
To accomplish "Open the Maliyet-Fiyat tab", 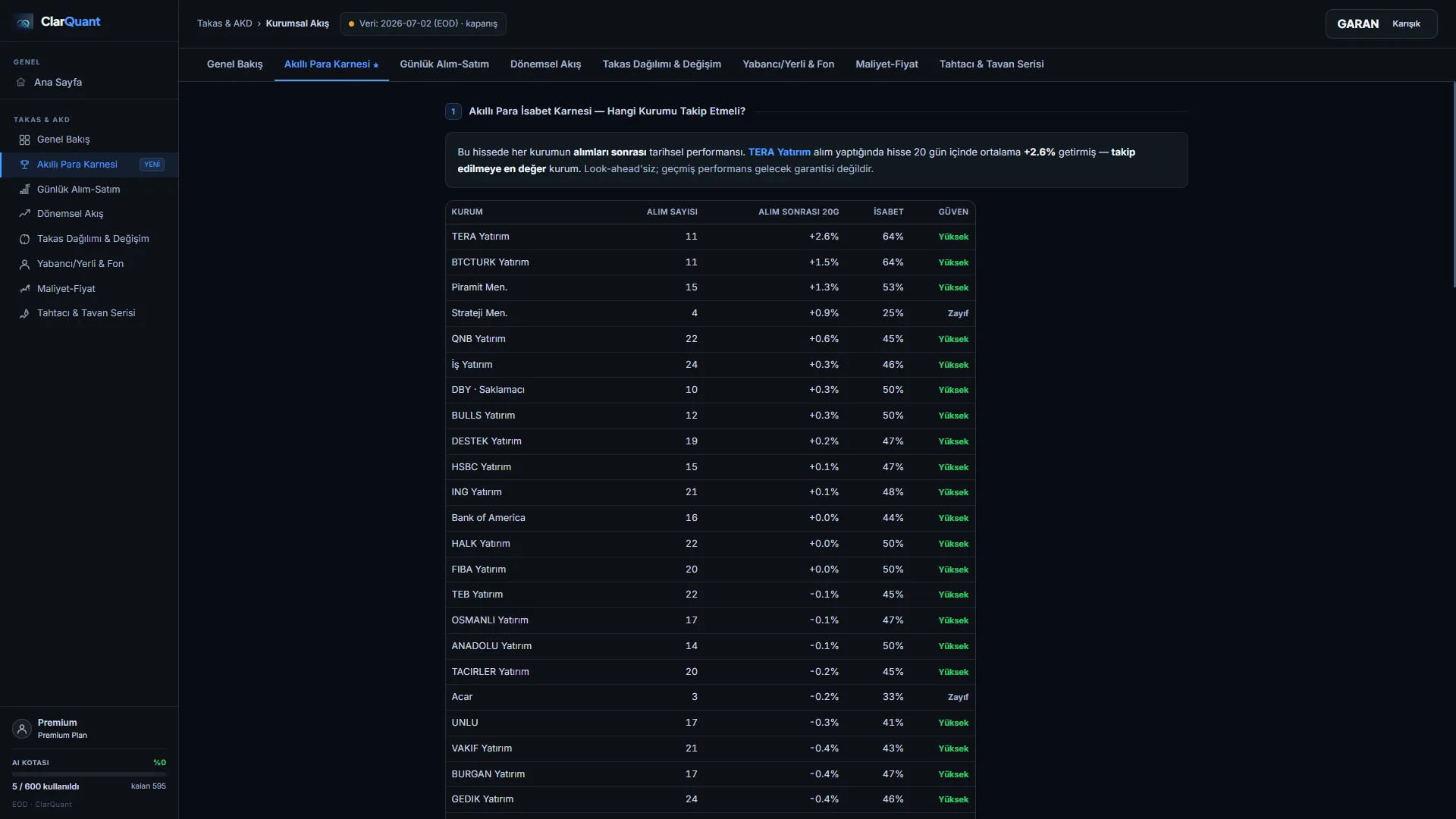I will 886,64.
